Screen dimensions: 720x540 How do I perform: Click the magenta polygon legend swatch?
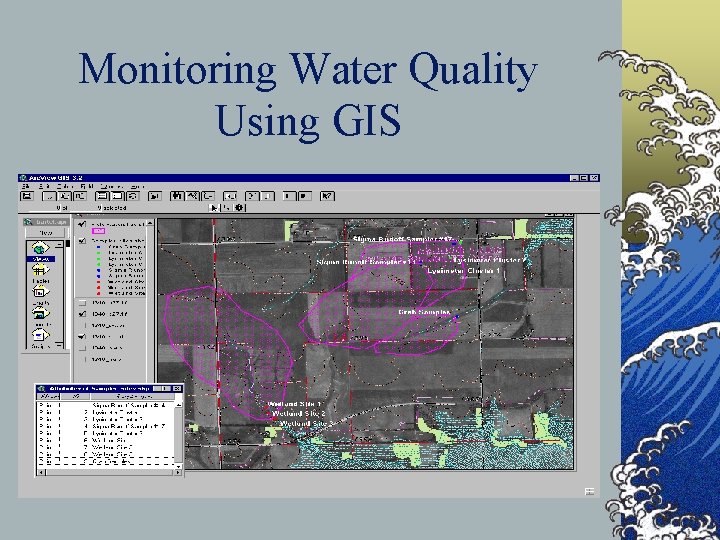[99, 231]
